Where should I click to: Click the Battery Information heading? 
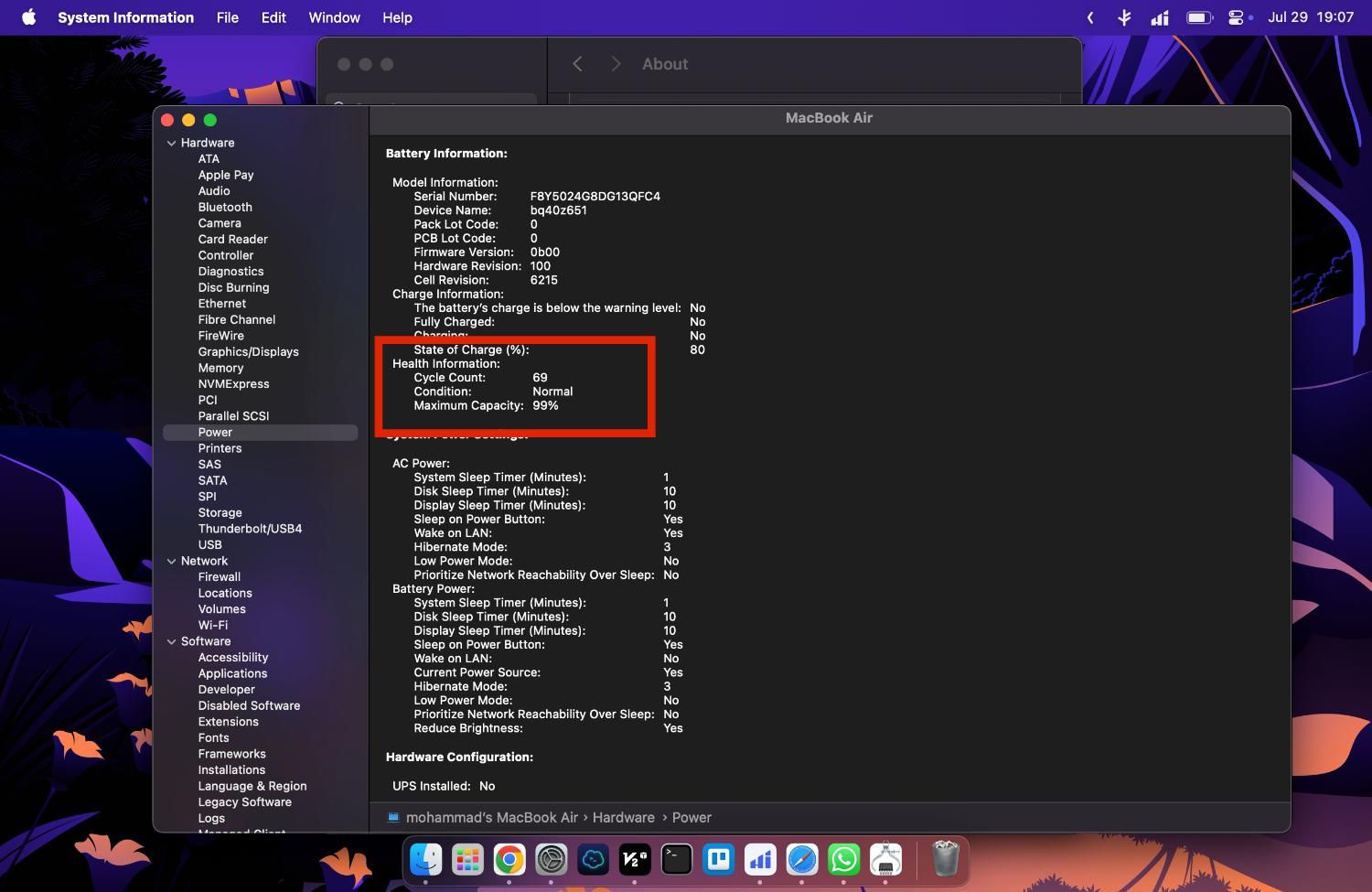[446, 153]
